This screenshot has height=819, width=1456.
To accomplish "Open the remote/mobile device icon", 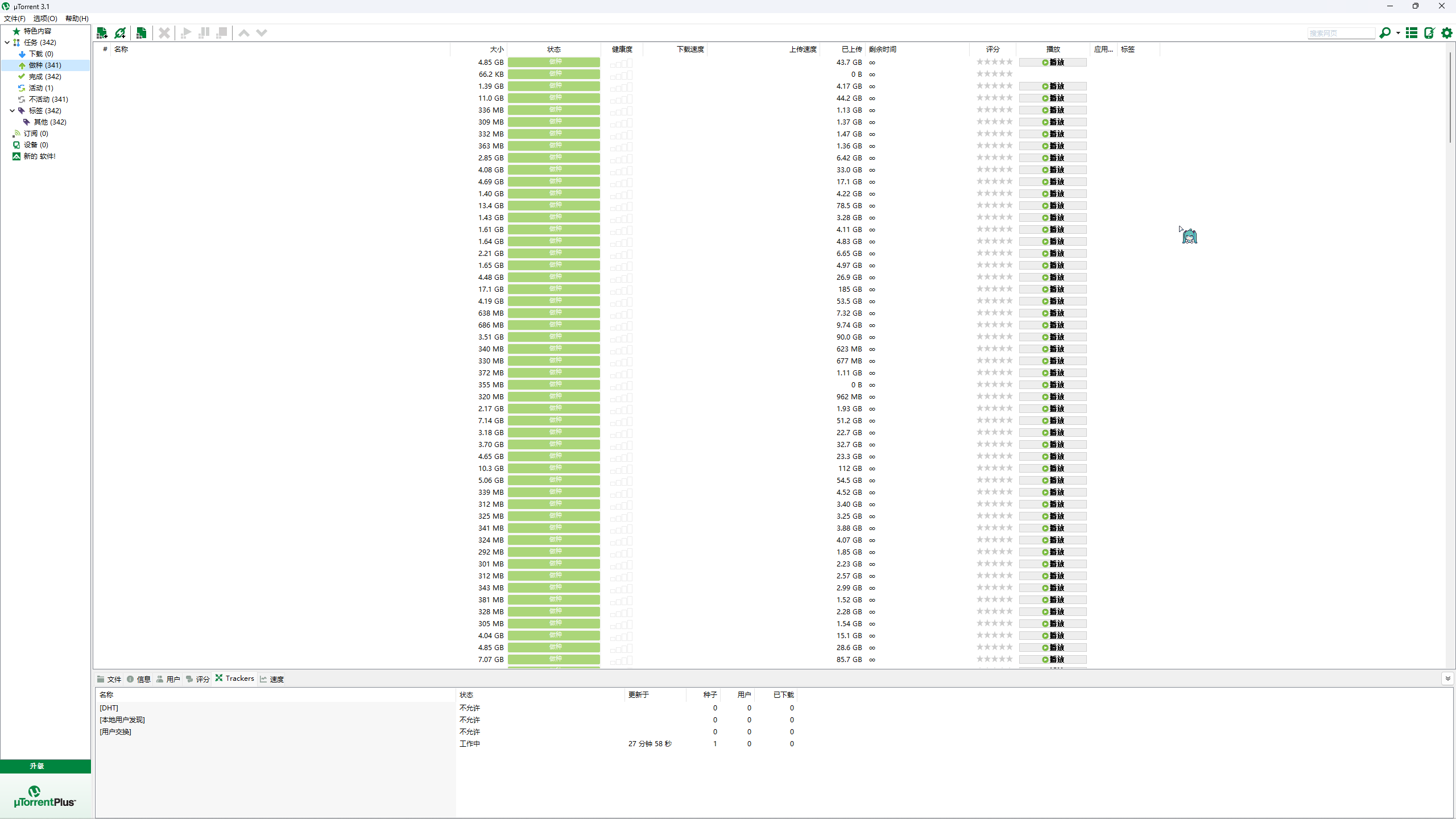I will pyautogui.click(x=1429, y=33).
